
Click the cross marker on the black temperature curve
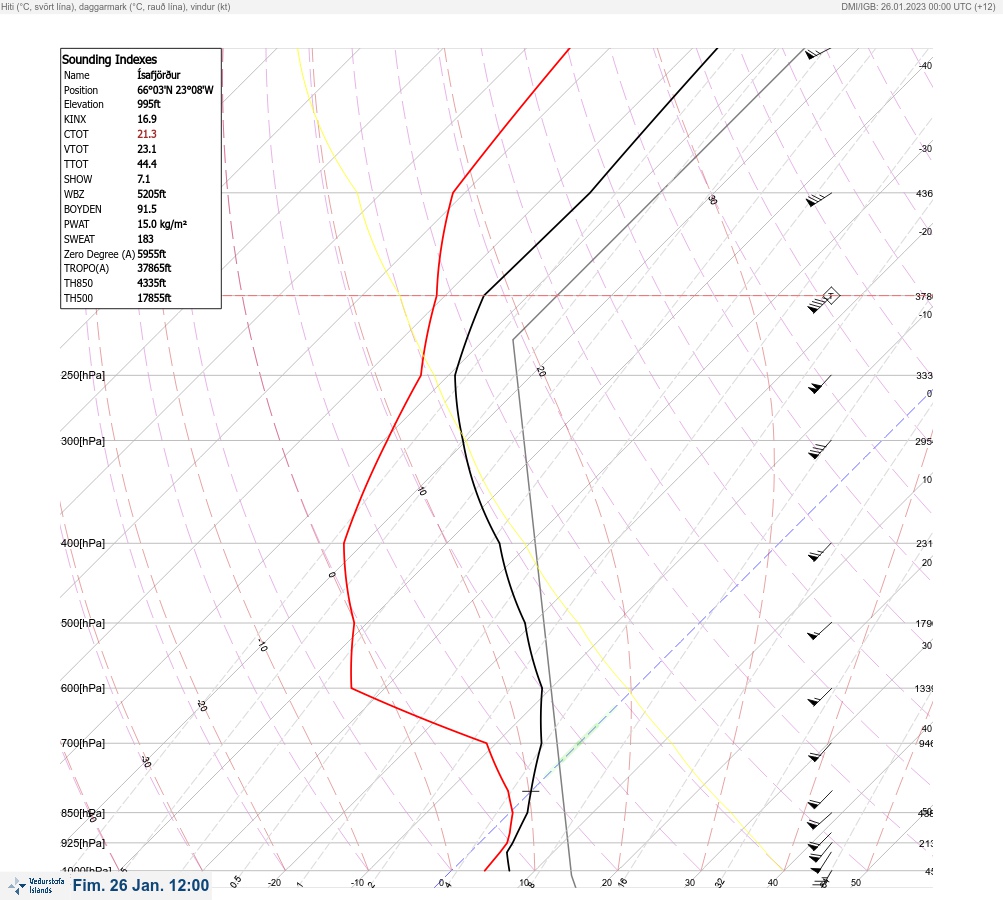[x=530, y=791]
